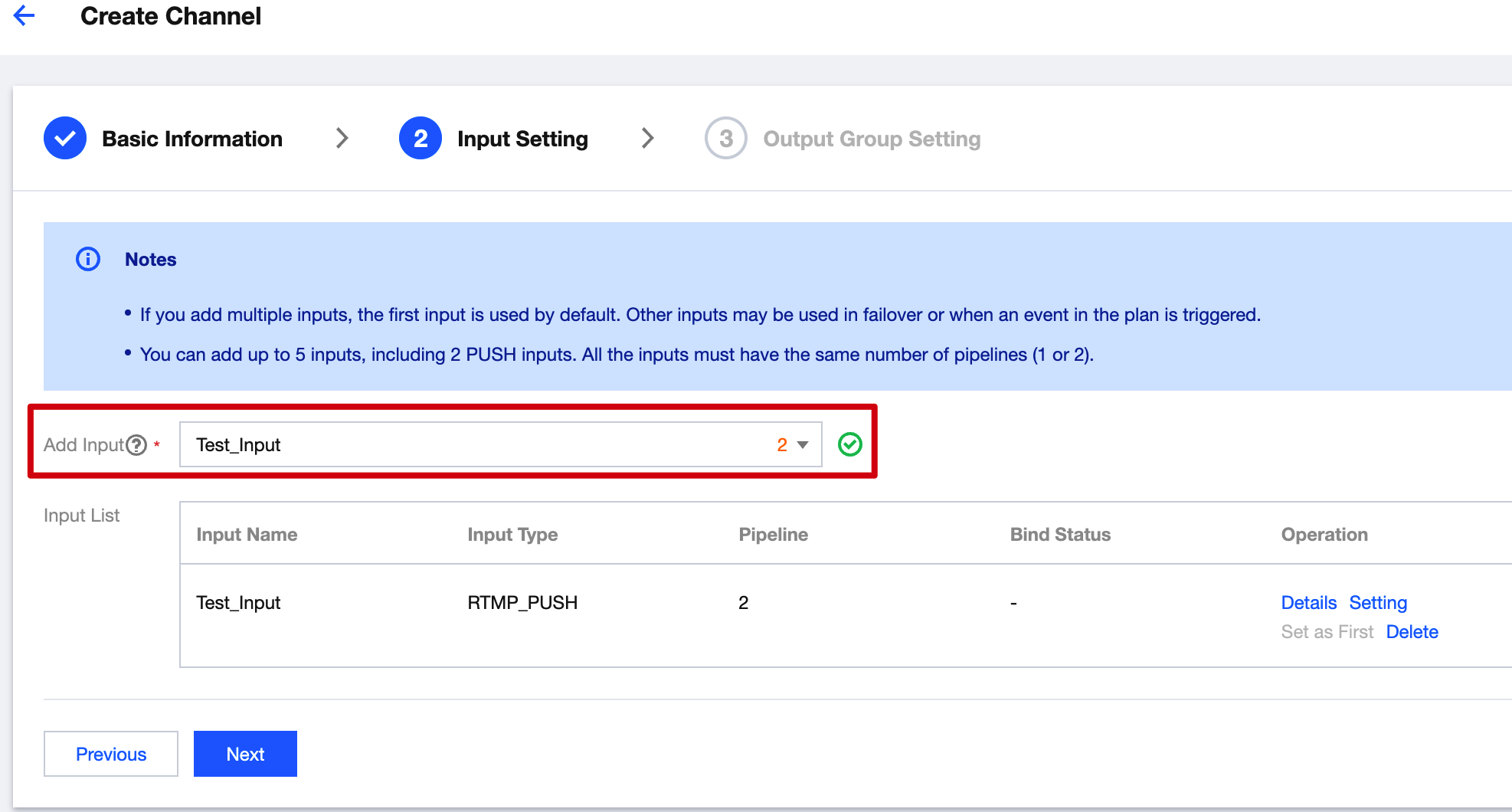
Task: Open the Add Input dropdown arrow
Action: (803, 445)
